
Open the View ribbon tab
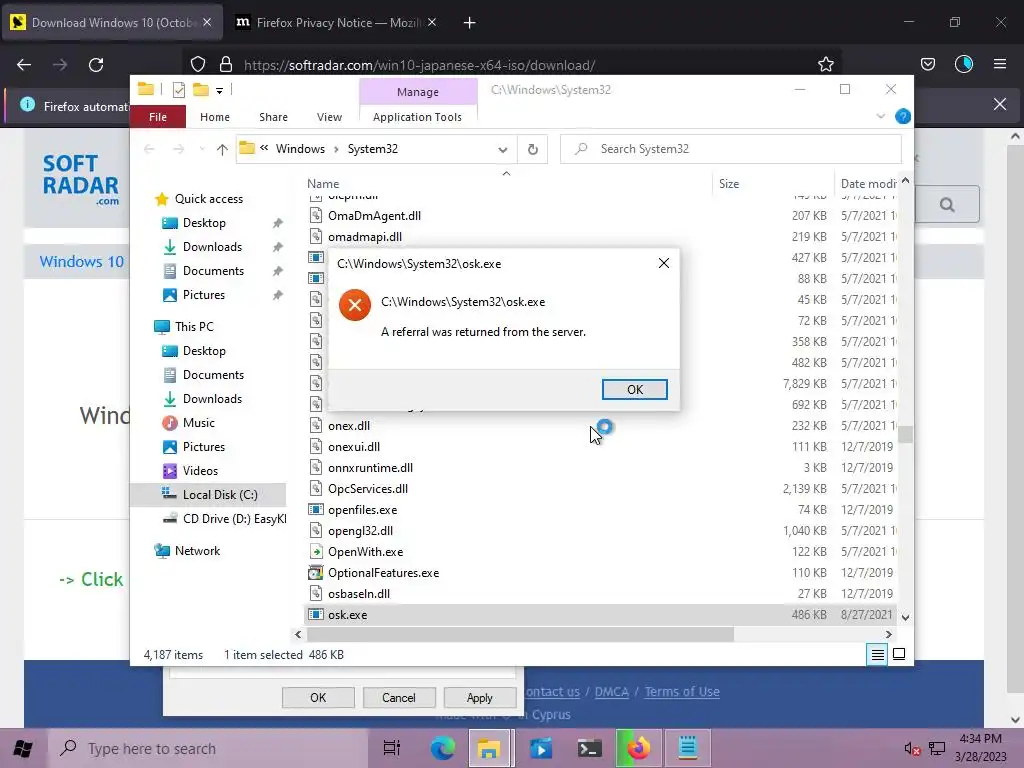coord(329,117)
